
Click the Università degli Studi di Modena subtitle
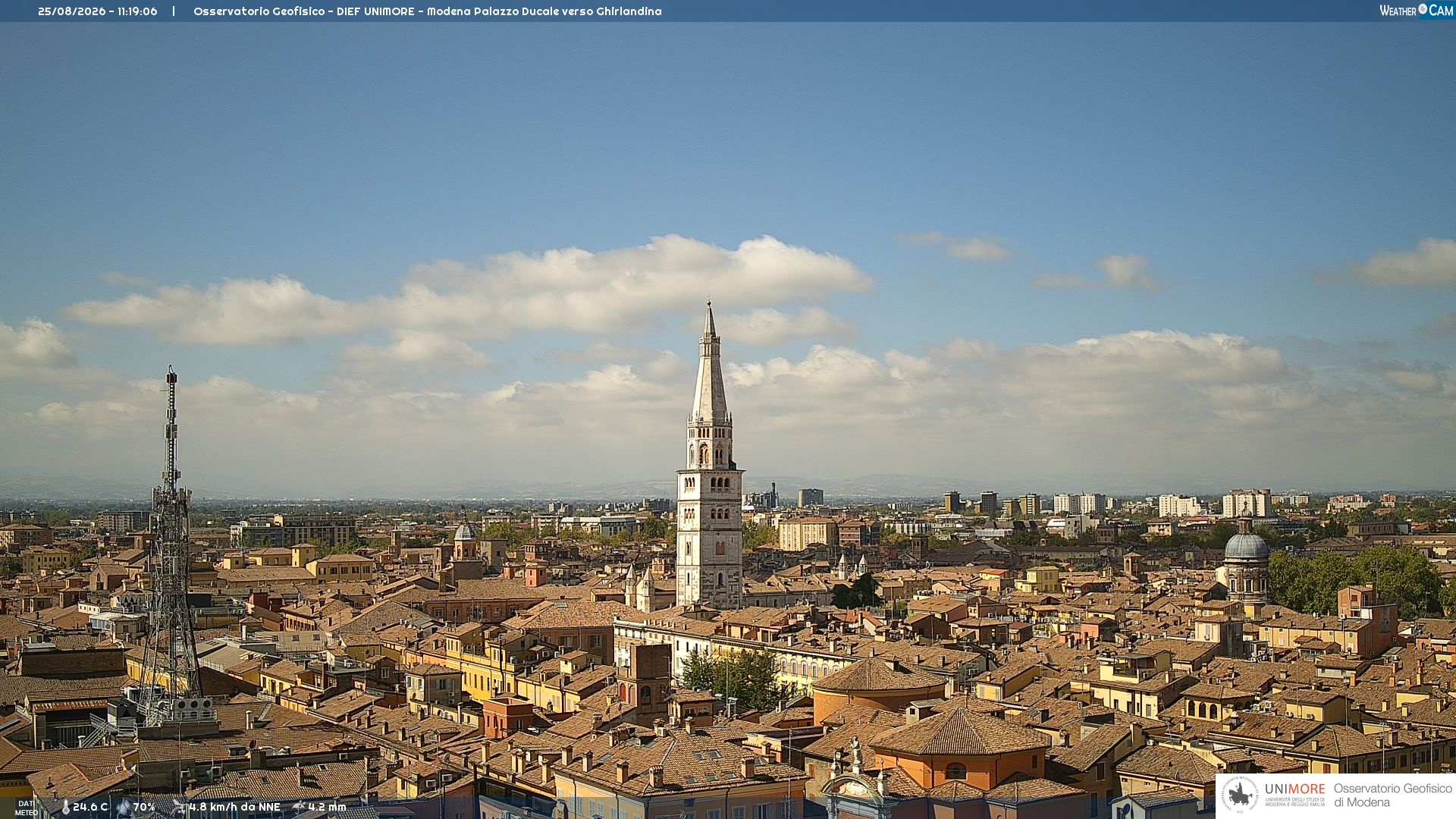(1295, 802)
